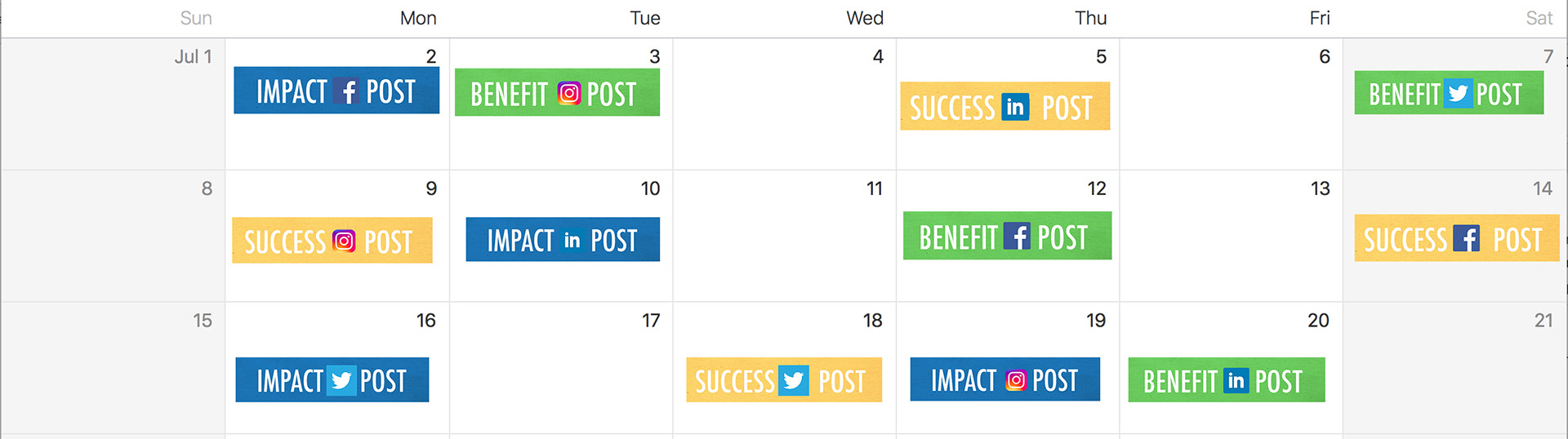Select the Jul 1 Sunday cell
The width and height of the screenshot is (1568, 439).
(113, 104)
